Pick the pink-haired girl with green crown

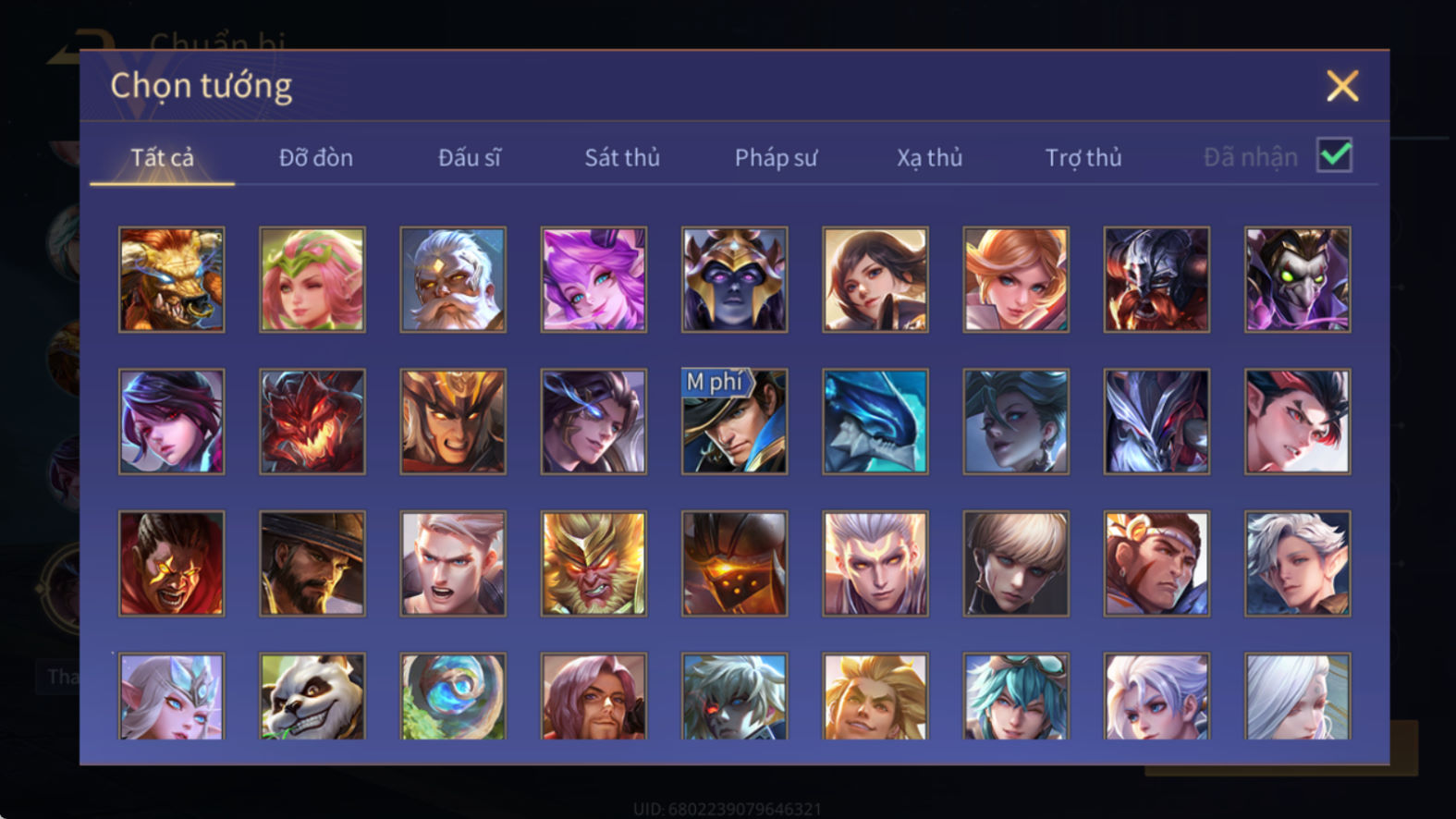point(312,279)
